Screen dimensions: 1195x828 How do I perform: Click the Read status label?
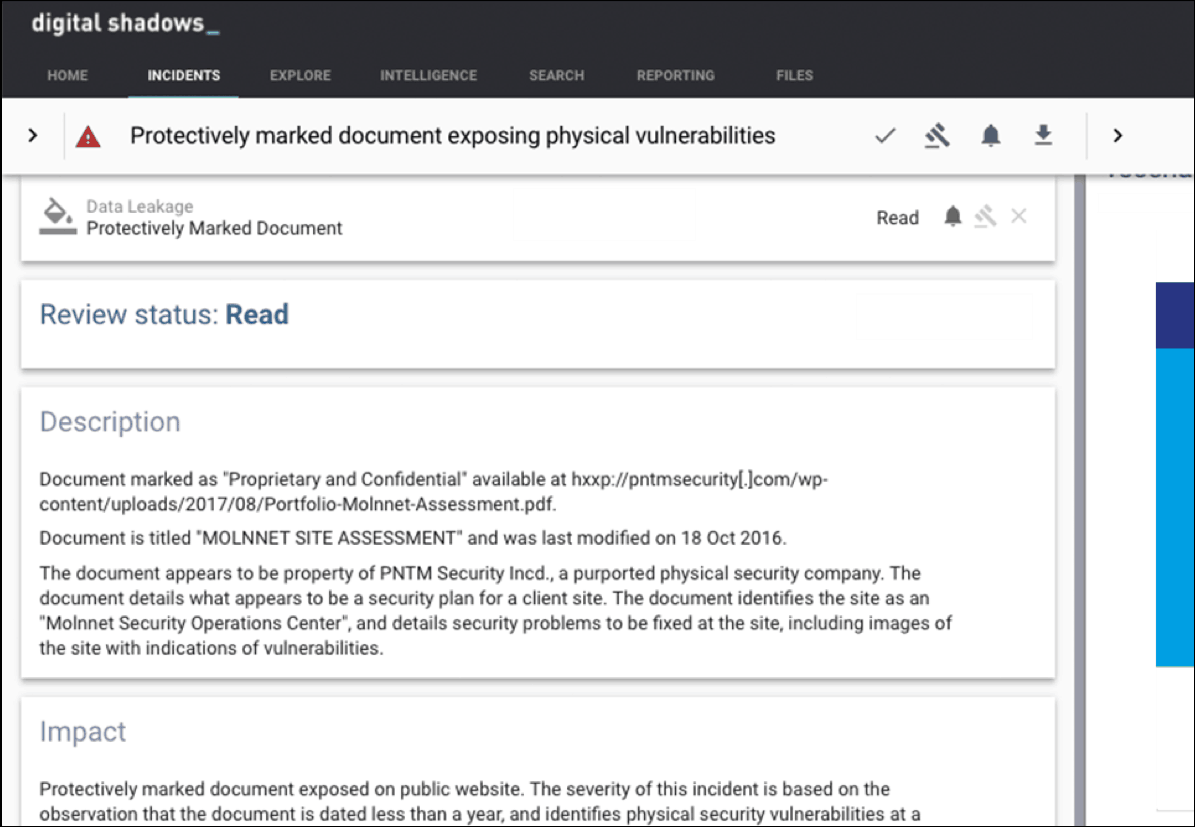[x=897, y=218]
